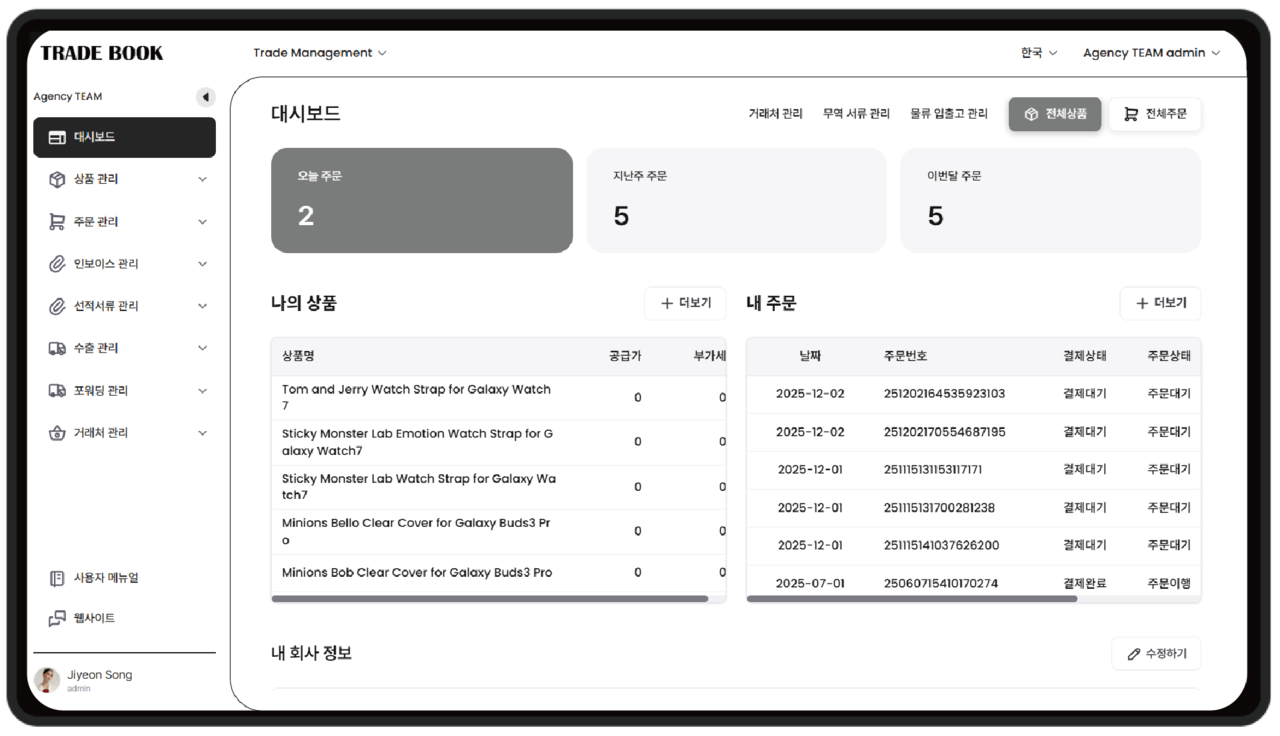Expand the 상품 관리 submenu chevron
The height and width of the screenshot is (736, 1280).
point(202,179)
